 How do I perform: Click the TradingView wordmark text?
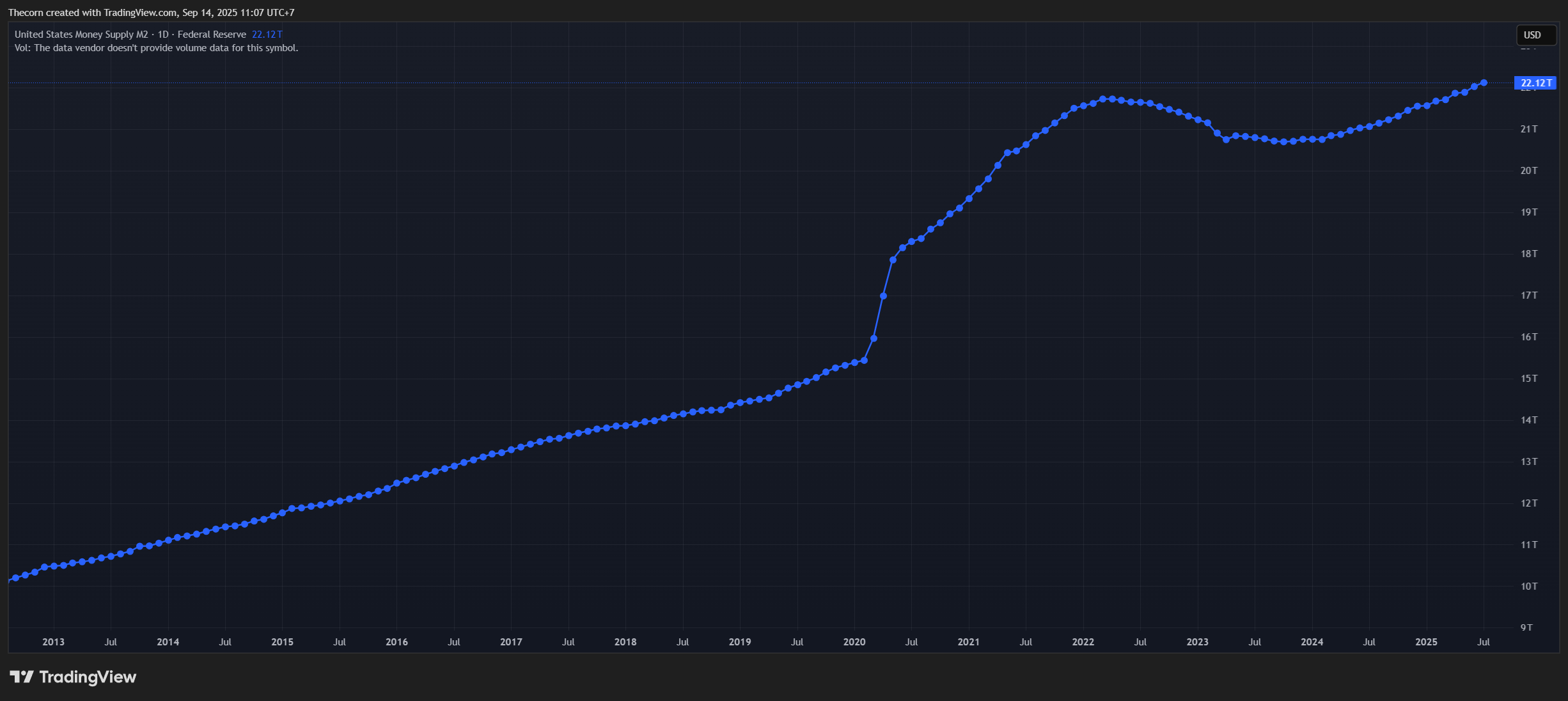88,677
